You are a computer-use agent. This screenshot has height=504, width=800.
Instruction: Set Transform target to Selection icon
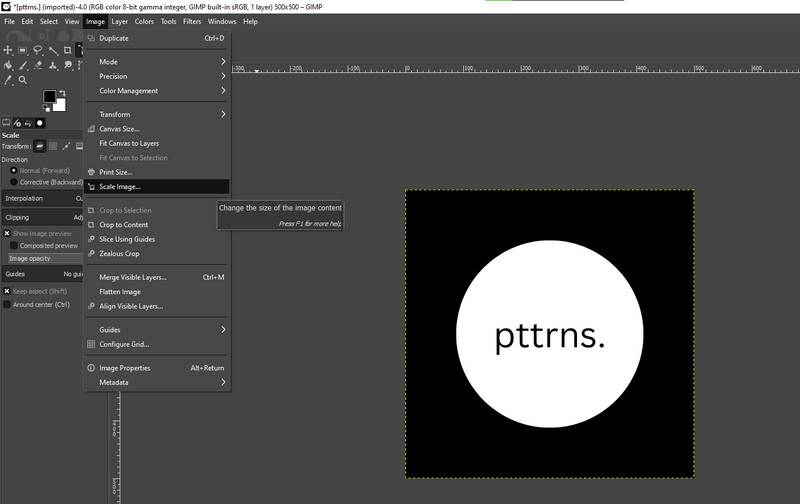[x=53, y=146]
